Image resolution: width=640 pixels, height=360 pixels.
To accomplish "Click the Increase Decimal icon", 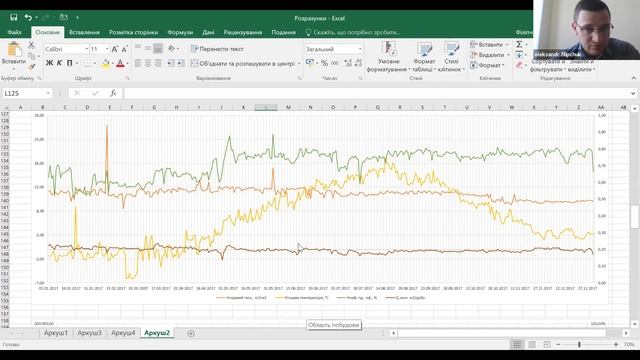I will [x=348, y=63].
